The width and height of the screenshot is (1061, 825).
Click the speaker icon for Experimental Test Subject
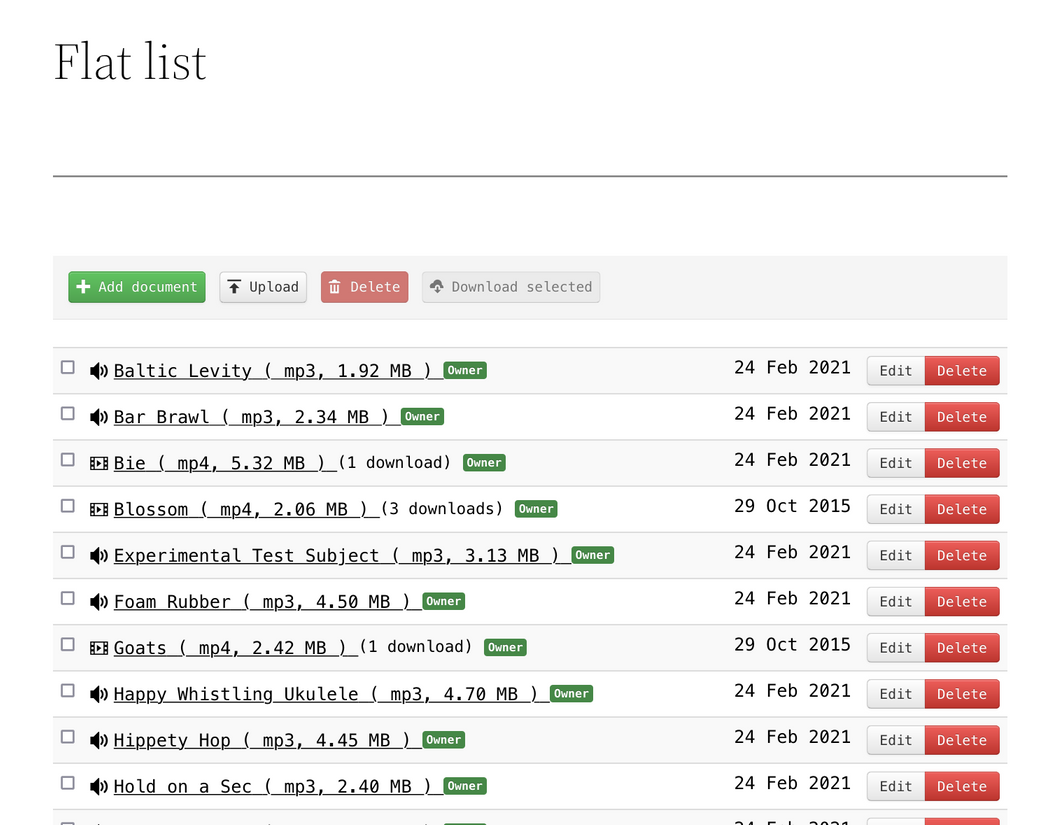point(99,555)
